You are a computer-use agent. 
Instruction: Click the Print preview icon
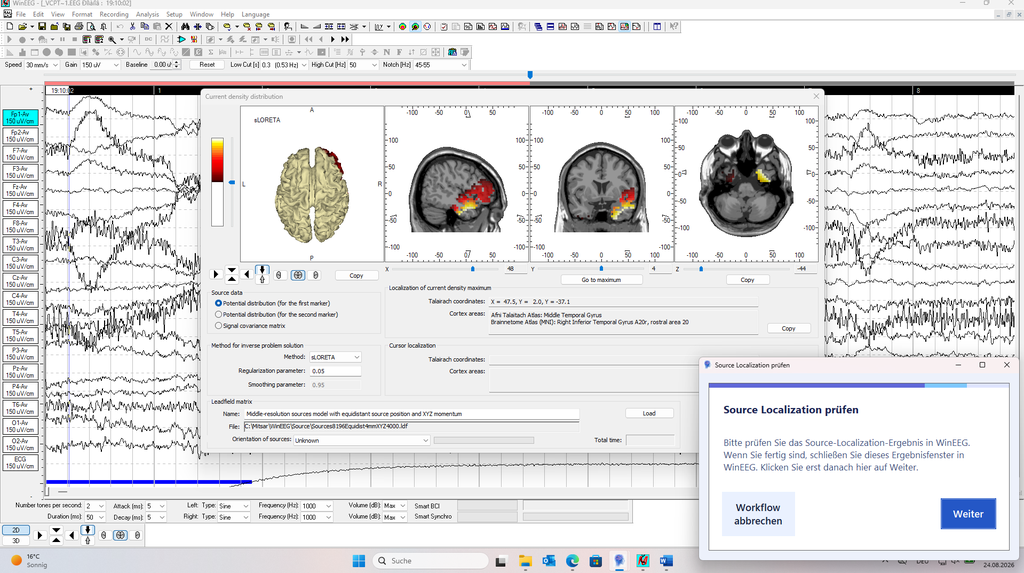(91, 27)
